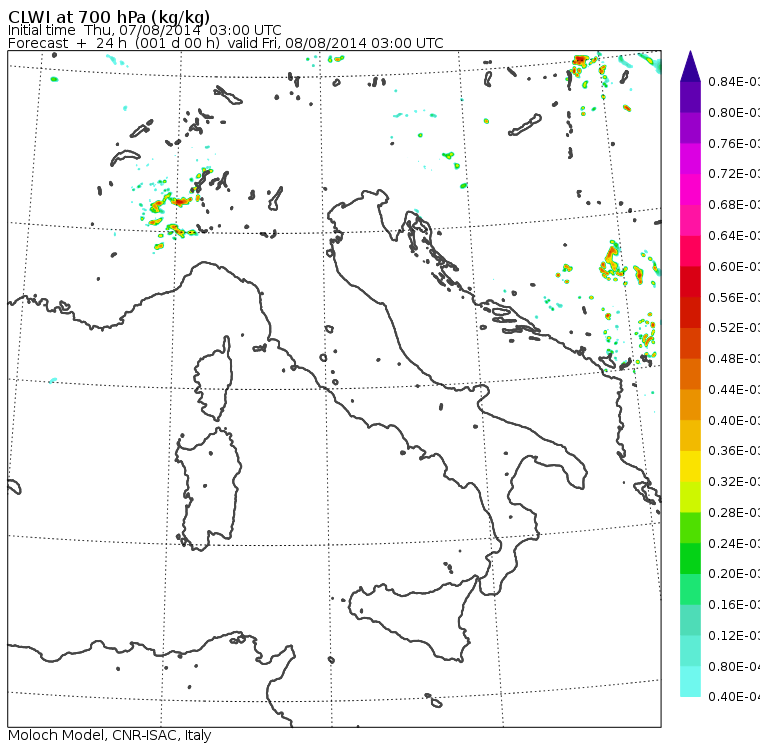Select the "Initial time Thu, 07/08/2014 03:00 UTC" line

(x=144, y=30)
